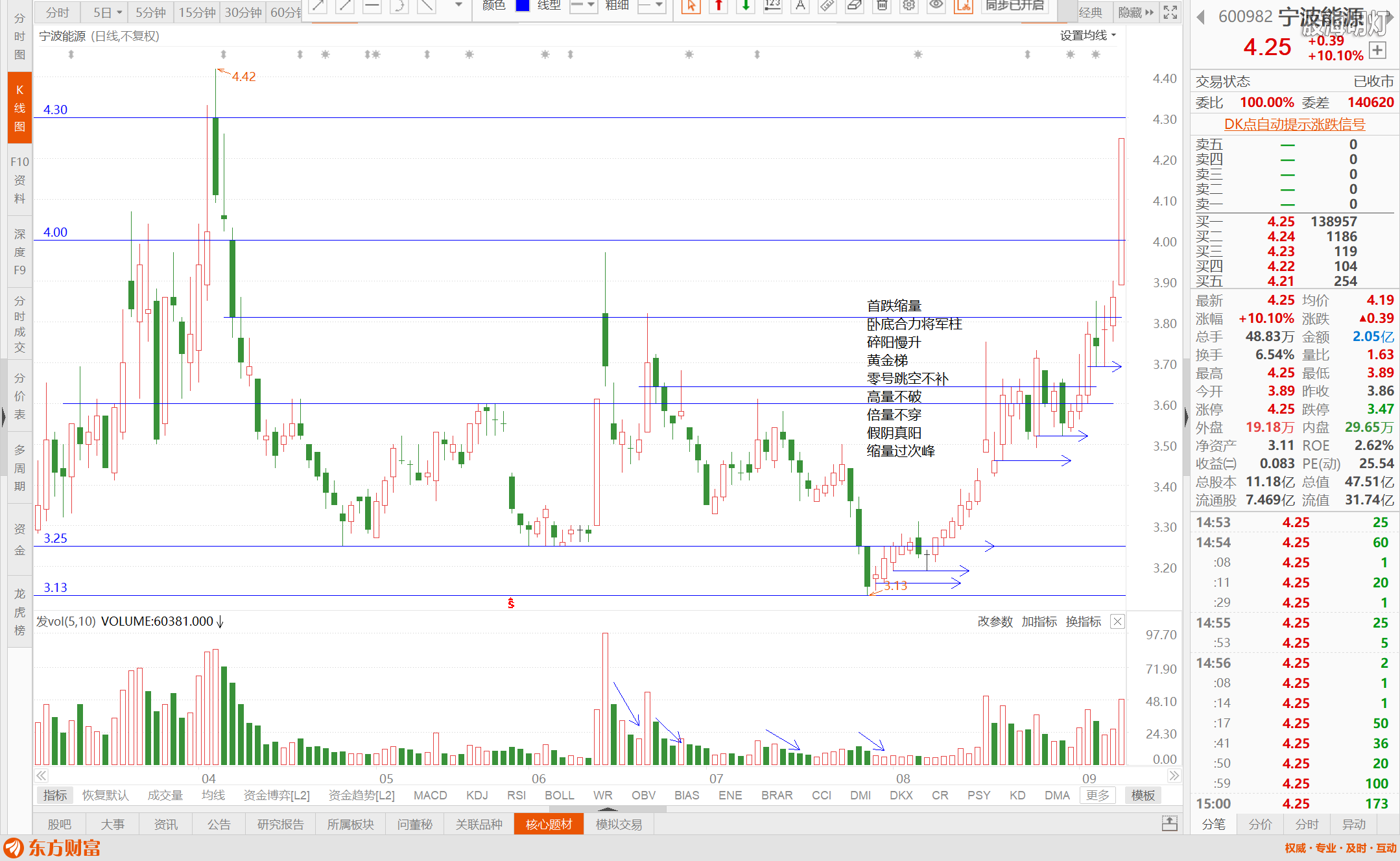Click the chart scroll right double arrow

[x=1174, y=775]
